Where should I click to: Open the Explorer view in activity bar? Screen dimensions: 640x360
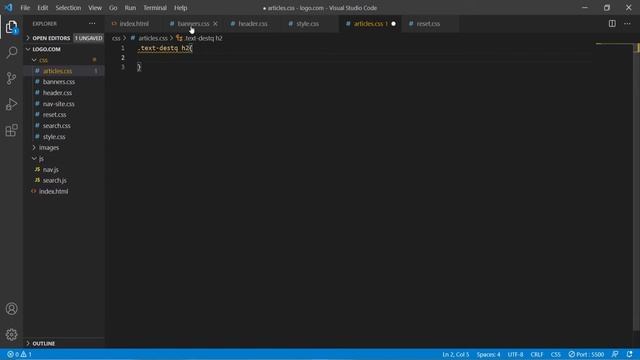pos(11,27)
